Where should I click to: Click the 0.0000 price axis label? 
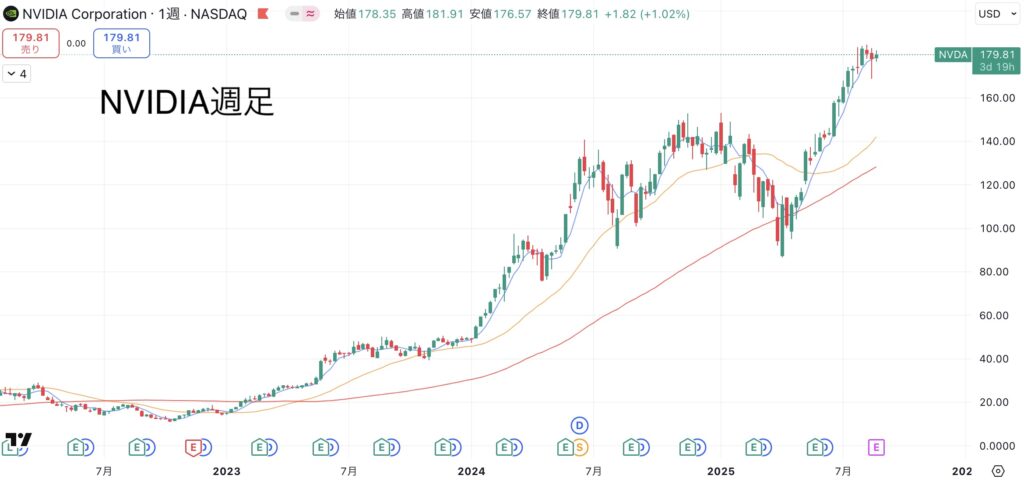click(995, 446)
